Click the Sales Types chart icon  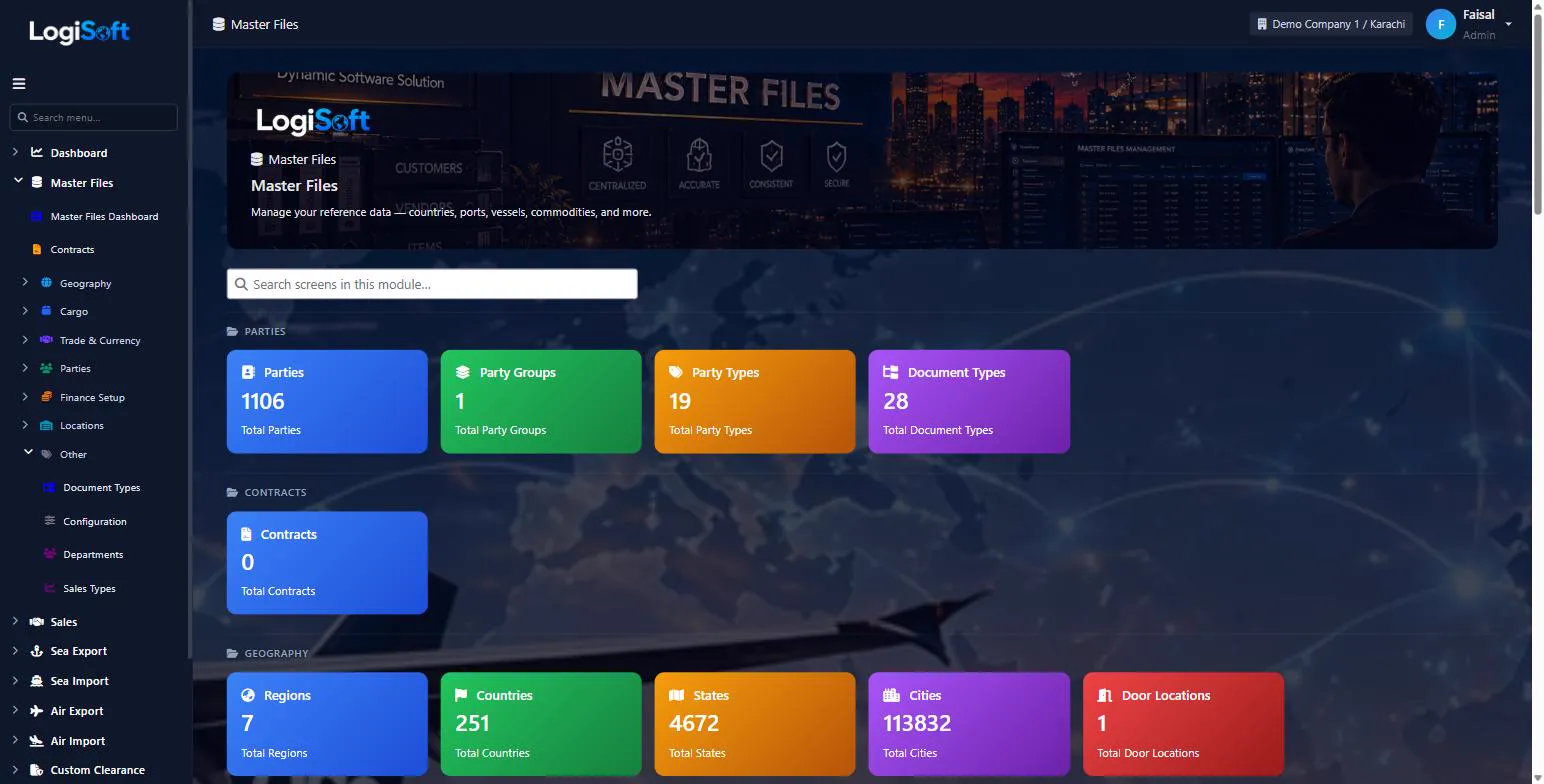coord(49,588)
